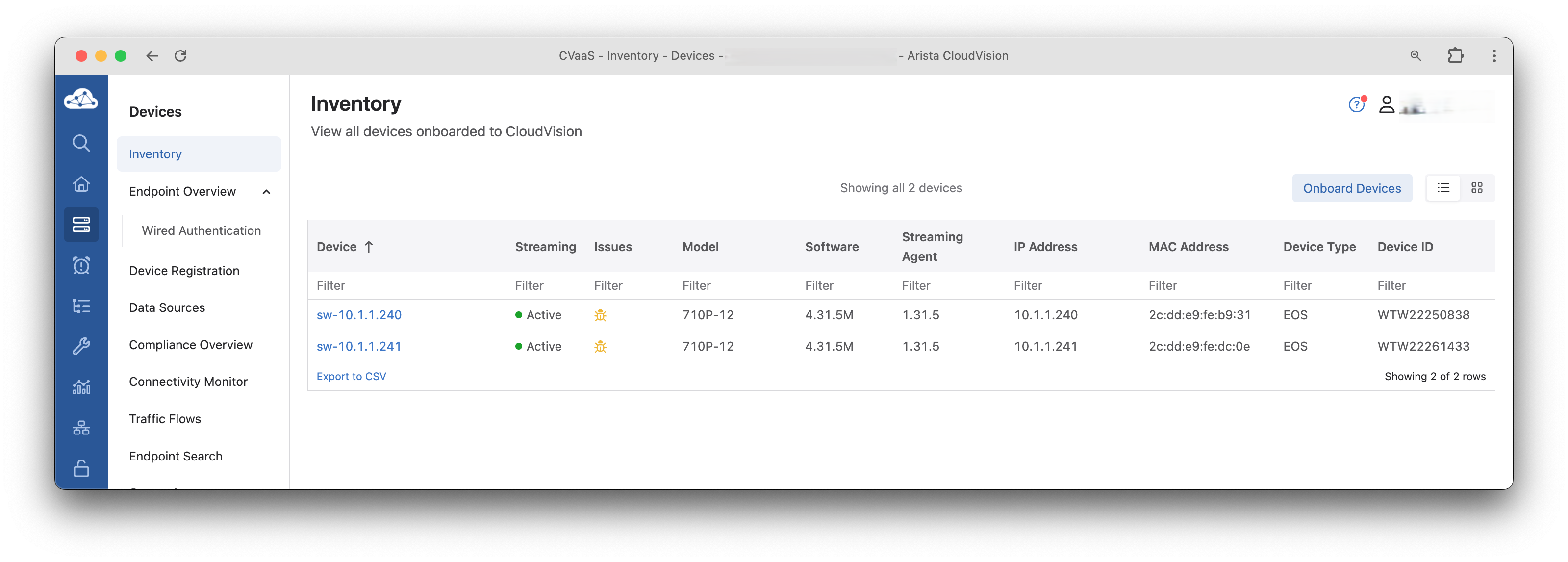This screenshot has height=562, width=1568.
Task: Switch to list view layout
Action: (1443, 188)
